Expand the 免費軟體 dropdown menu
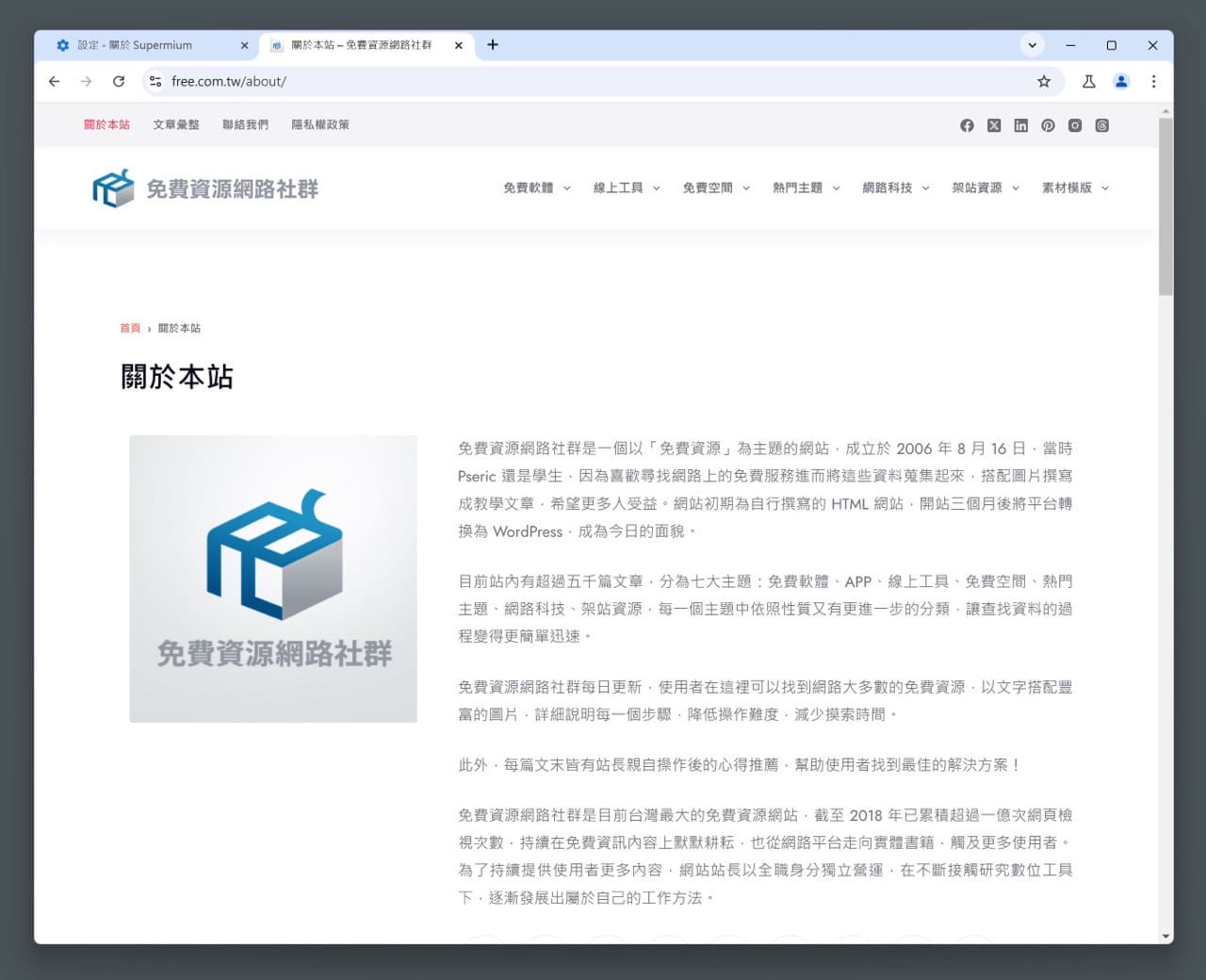This screenshot has height=980, width=1206. tap(536, 188)
